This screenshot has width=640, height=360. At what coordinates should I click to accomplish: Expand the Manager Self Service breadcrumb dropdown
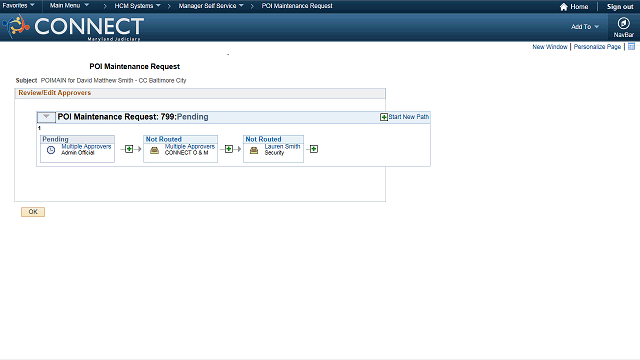click(x=211, y=6)
